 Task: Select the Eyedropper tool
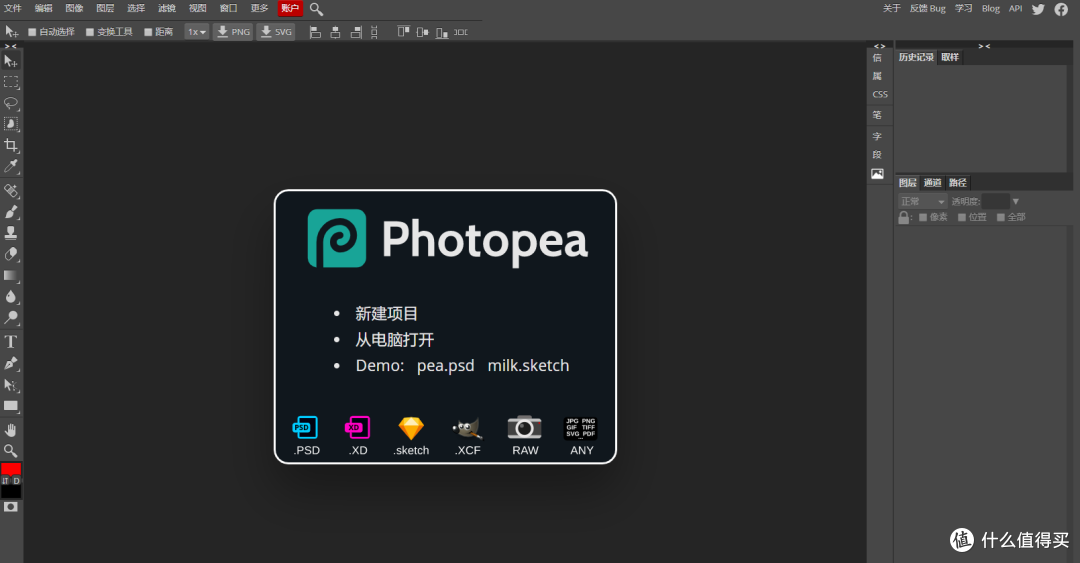[10, 166]
